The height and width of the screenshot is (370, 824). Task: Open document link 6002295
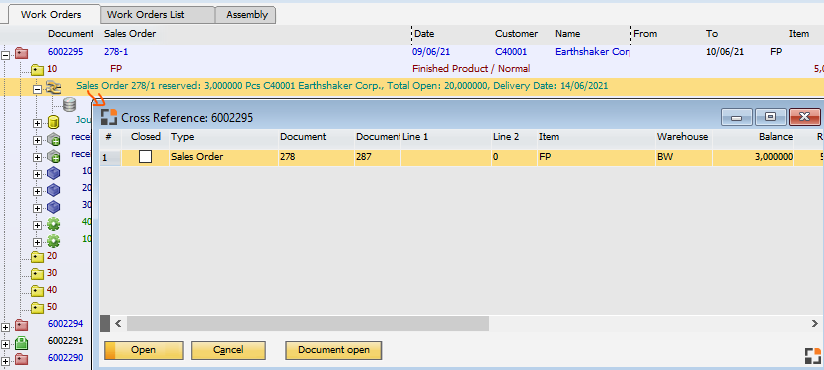click(x=66, y=52)
